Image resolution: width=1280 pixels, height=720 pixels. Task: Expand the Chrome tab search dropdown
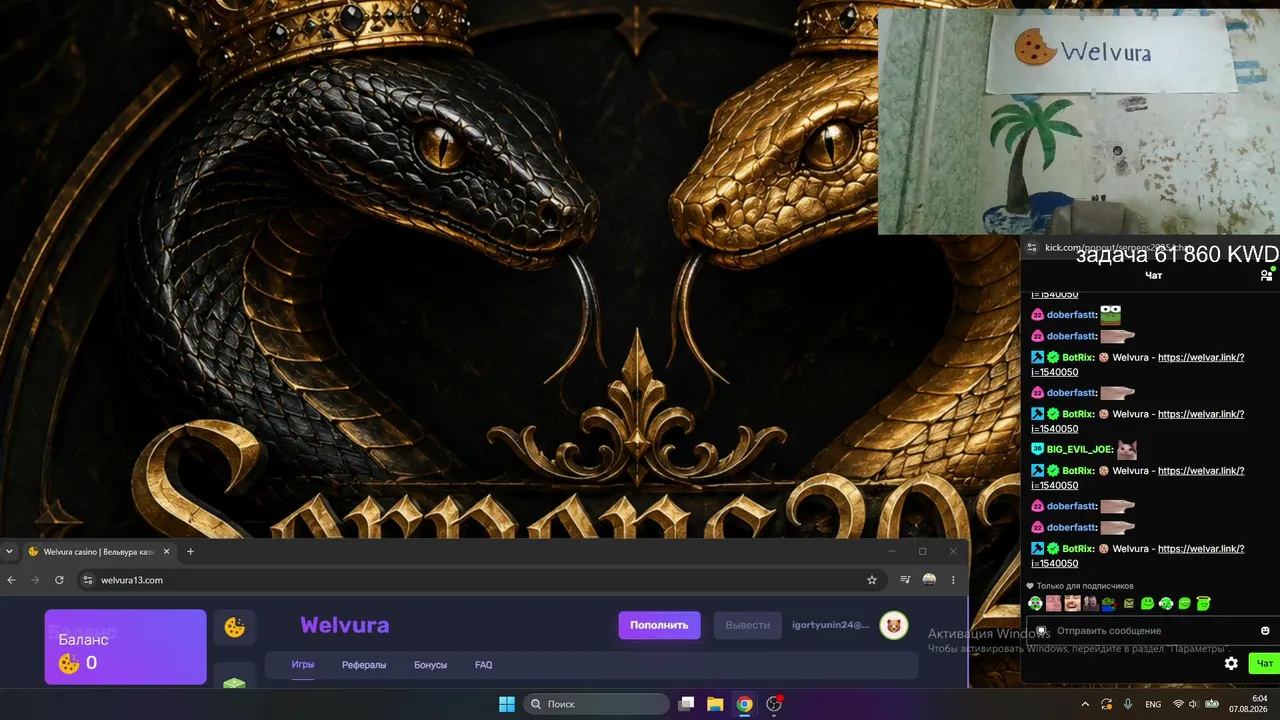[9, 551]
